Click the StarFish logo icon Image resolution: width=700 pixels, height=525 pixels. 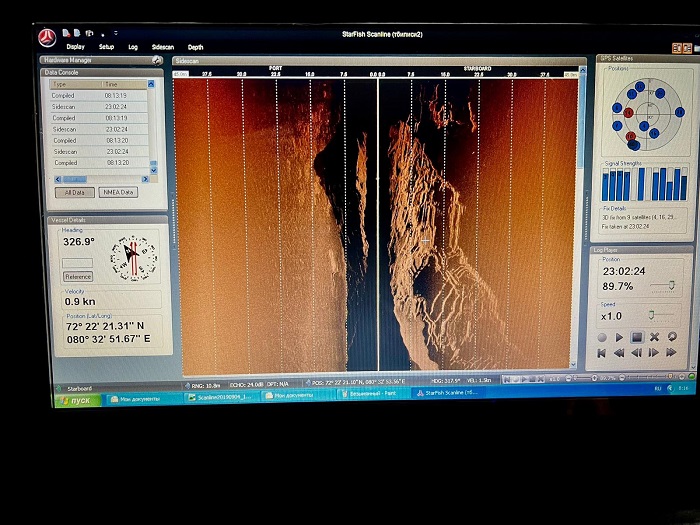coord(47,38)
